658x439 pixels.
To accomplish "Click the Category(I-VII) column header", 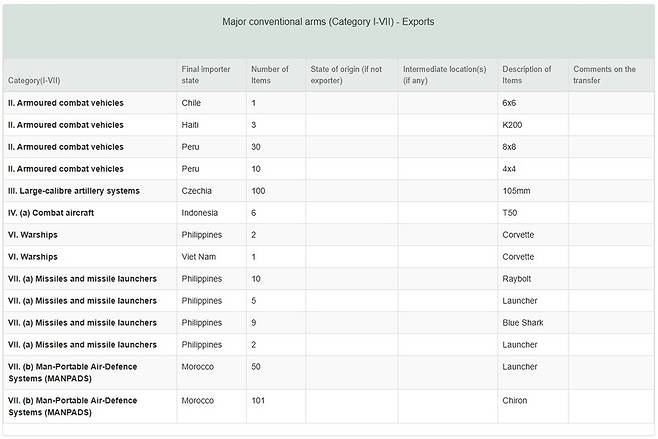I will 34,80.
